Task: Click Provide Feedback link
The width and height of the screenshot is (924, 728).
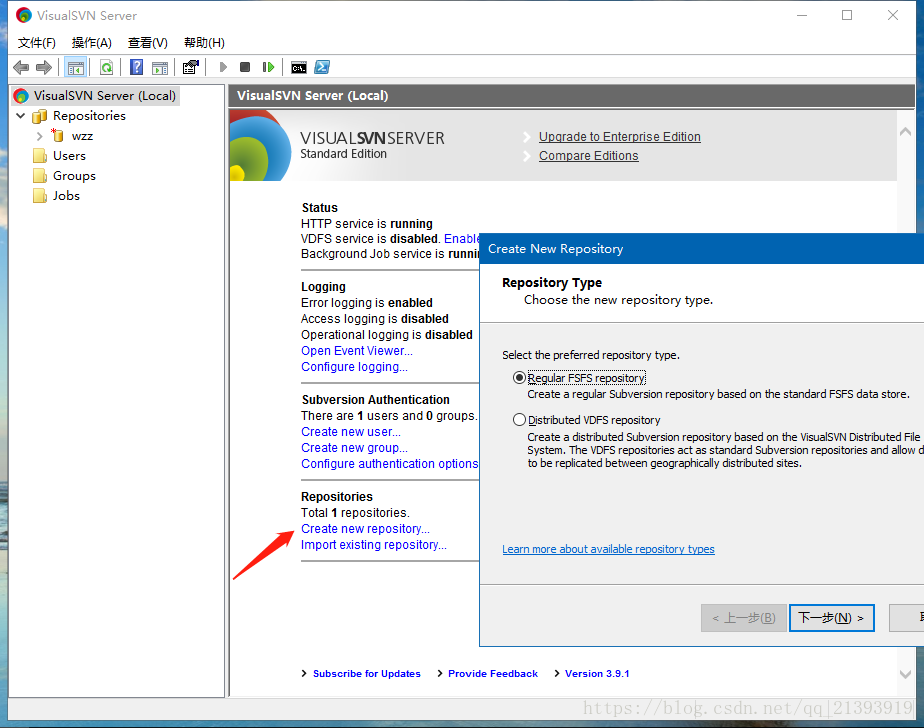Action: [x=493, y=673]
